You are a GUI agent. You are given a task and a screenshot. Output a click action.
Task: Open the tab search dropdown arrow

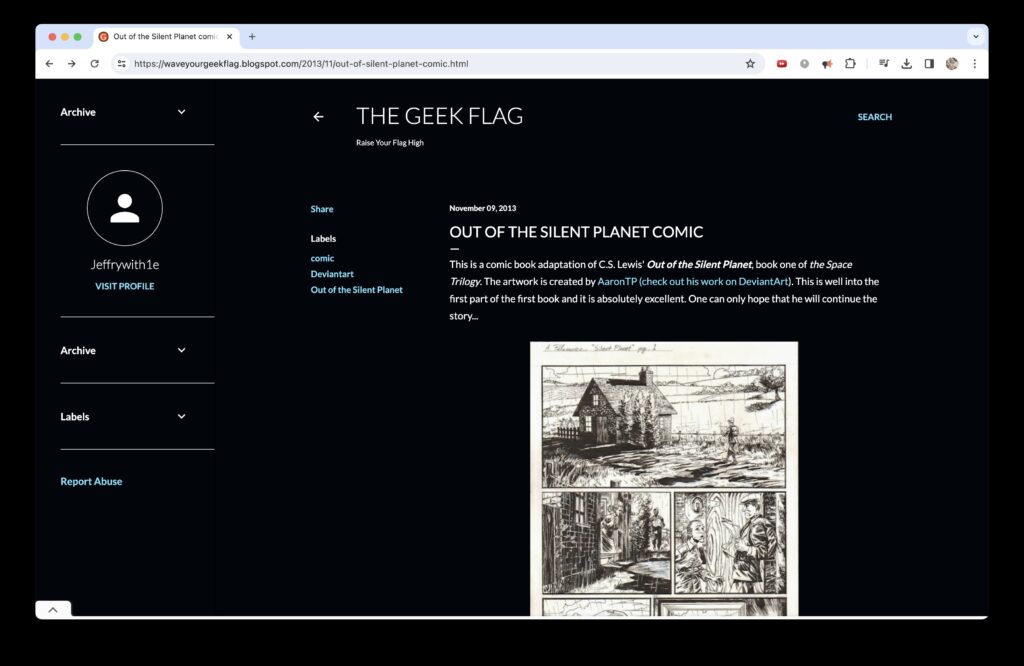coord(976,37)
